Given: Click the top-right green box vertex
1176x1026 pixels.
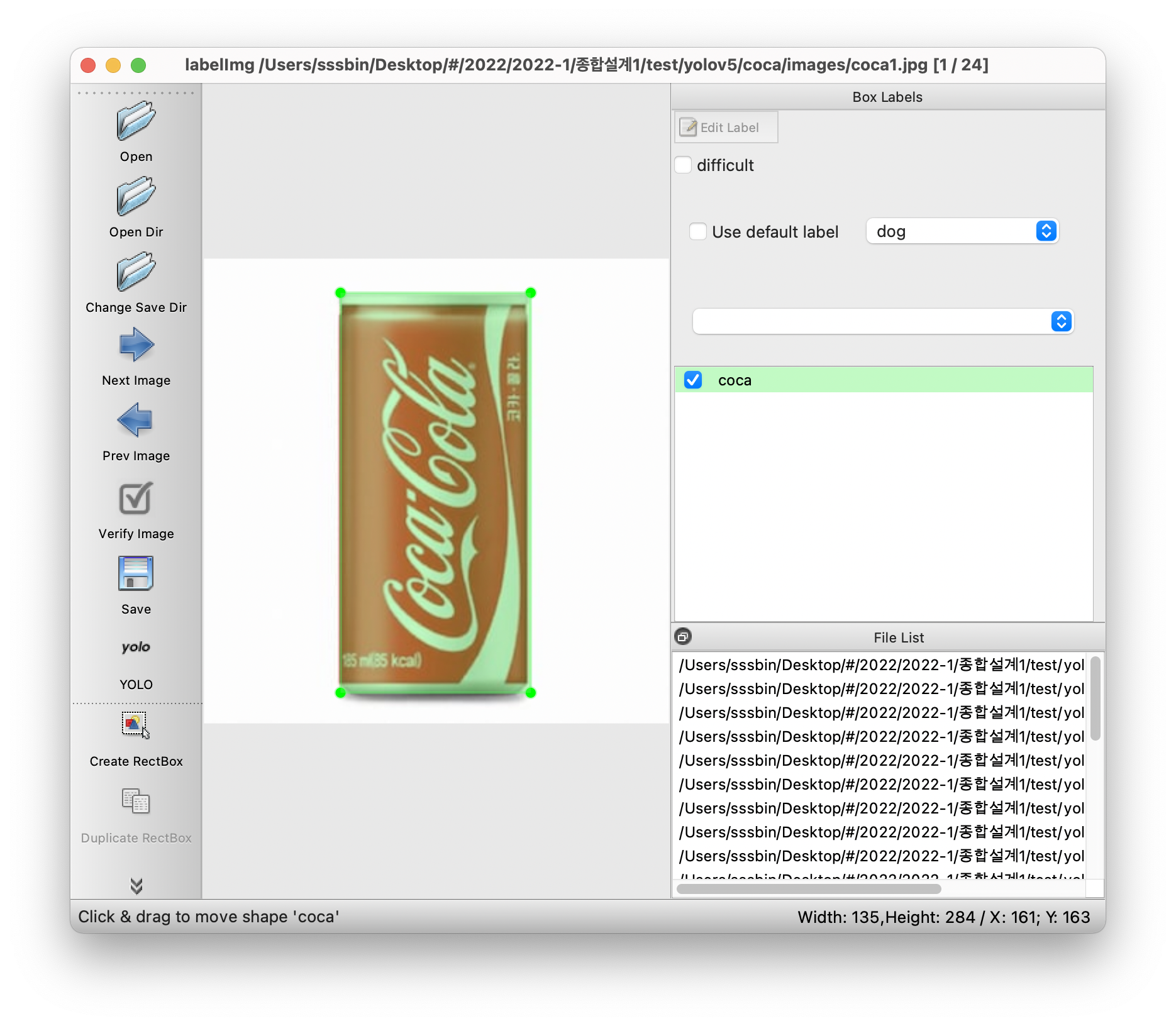Looking at the screenshot, I should coord(530,292).
